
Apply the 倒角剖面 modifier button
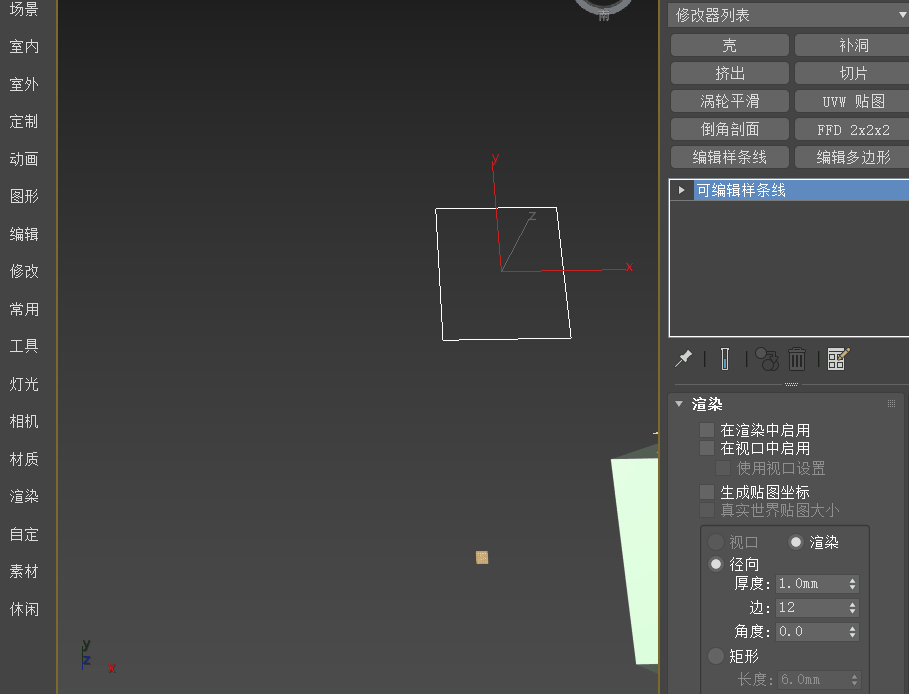tap(729, 129)
